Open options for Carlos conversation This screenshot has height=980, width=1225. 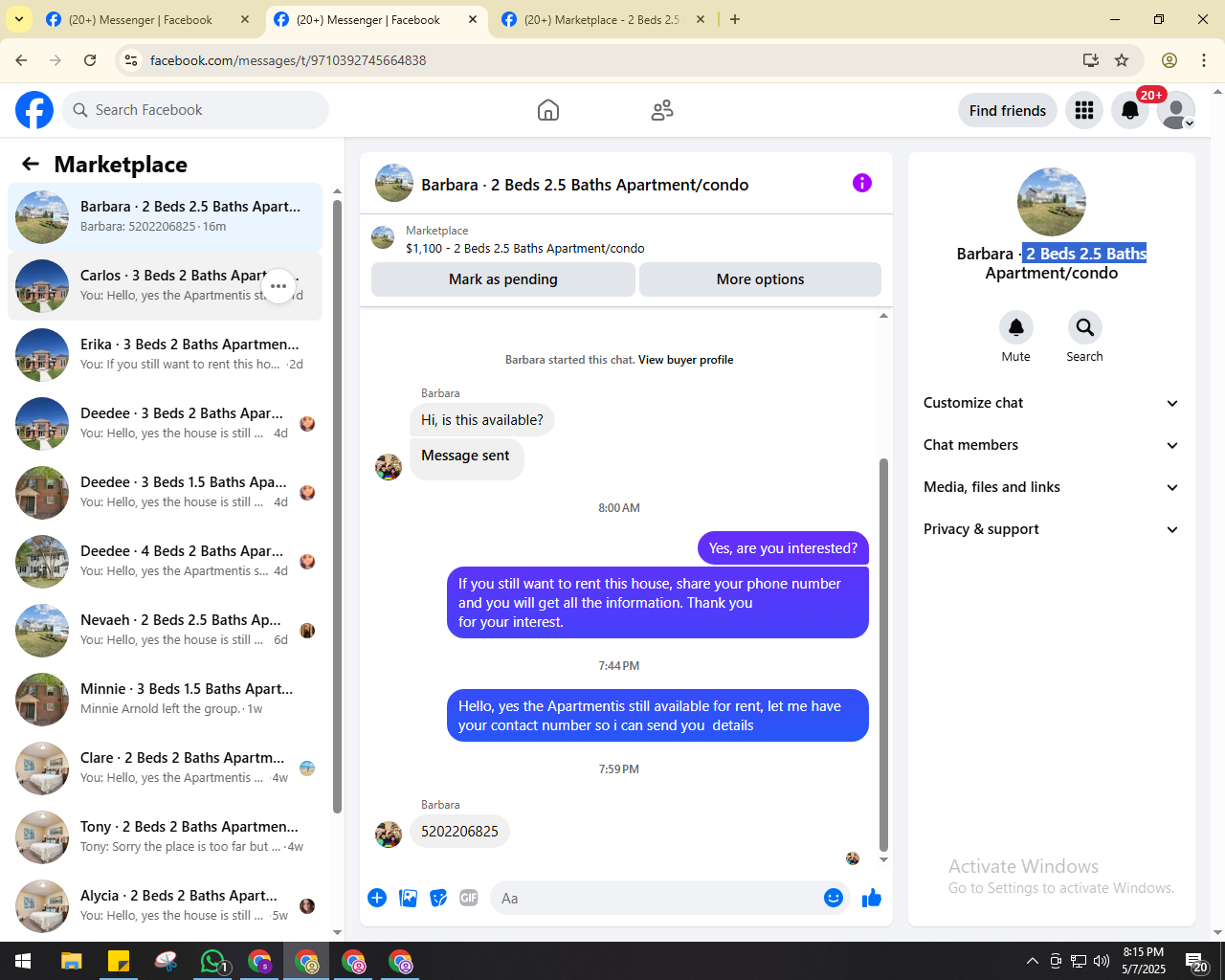278,285
